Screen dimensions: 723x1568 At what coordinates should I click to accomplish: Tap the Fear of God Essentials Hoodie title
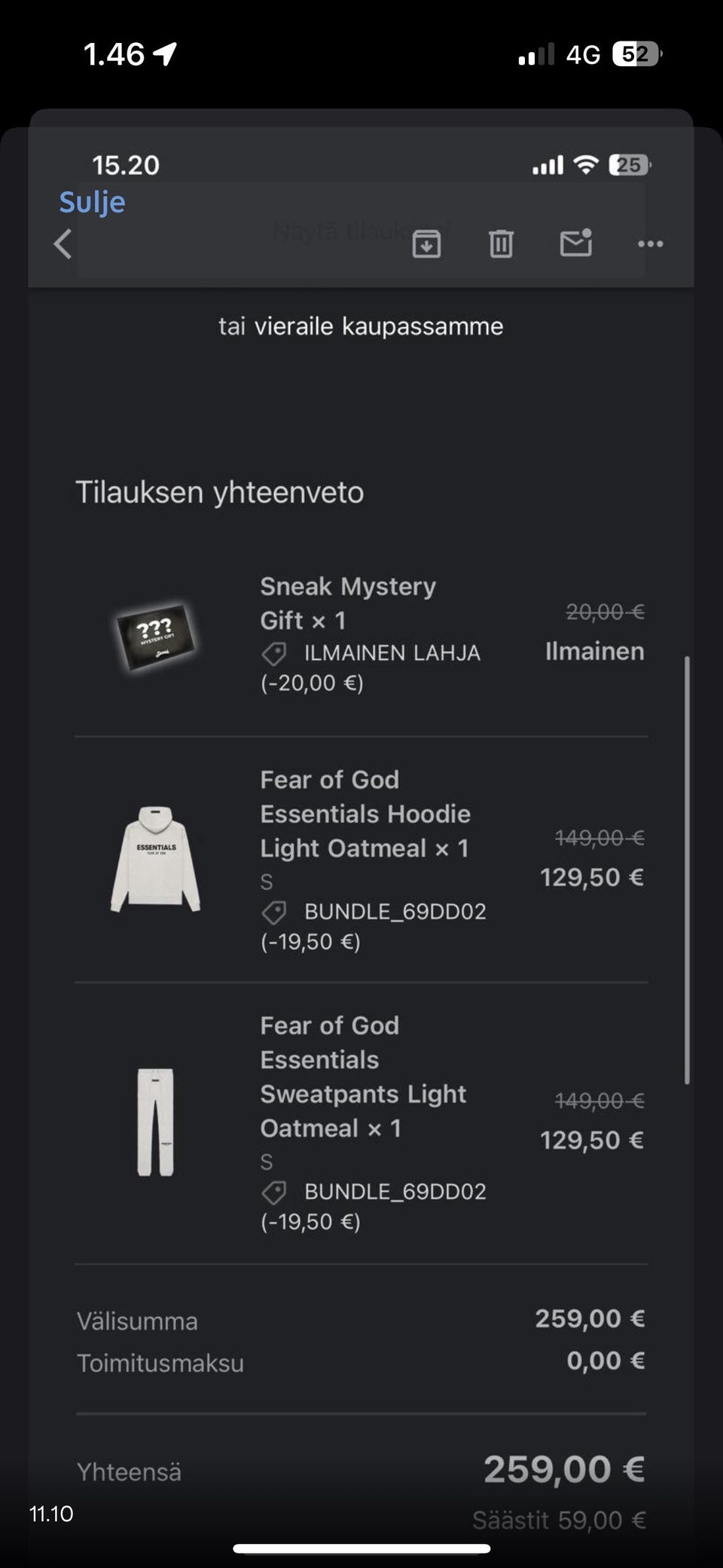click(365, 814)
